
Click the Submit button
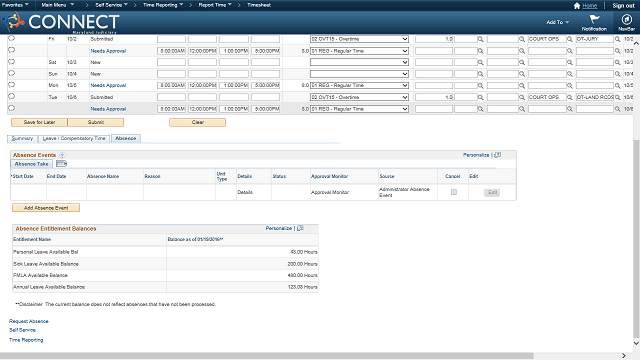coord(96,122)
